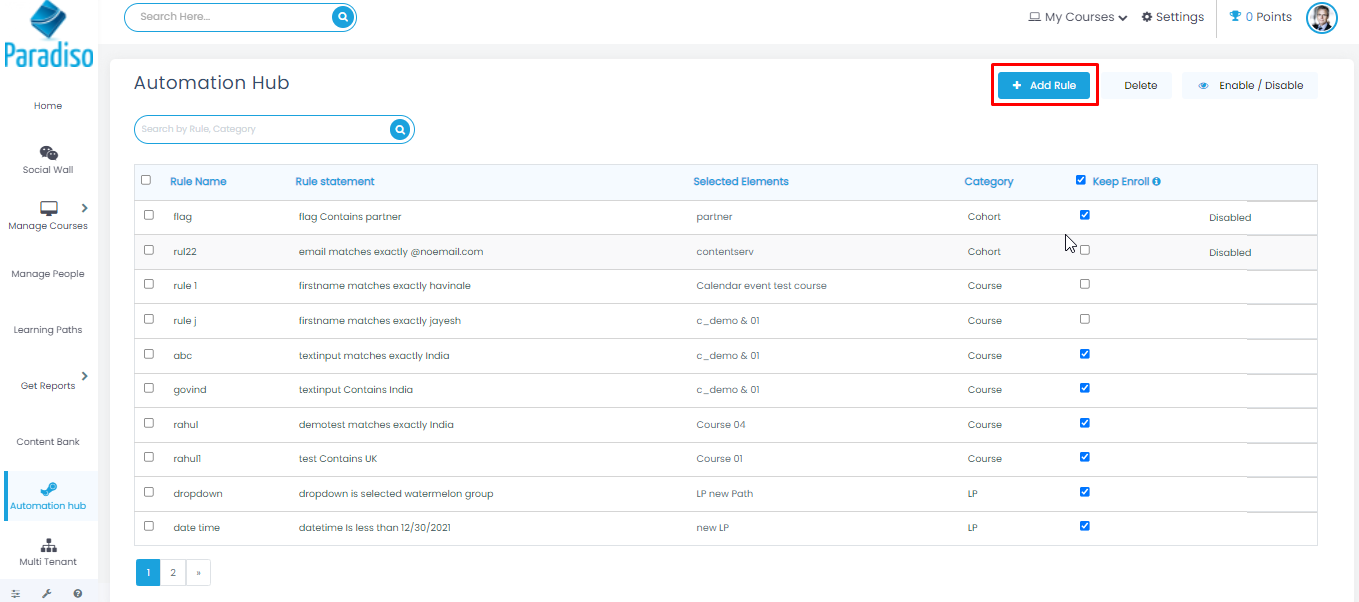Viewport: 1359px width, 602px height.
Task: Open the user profile avatar
Action: pos(1321,17)
